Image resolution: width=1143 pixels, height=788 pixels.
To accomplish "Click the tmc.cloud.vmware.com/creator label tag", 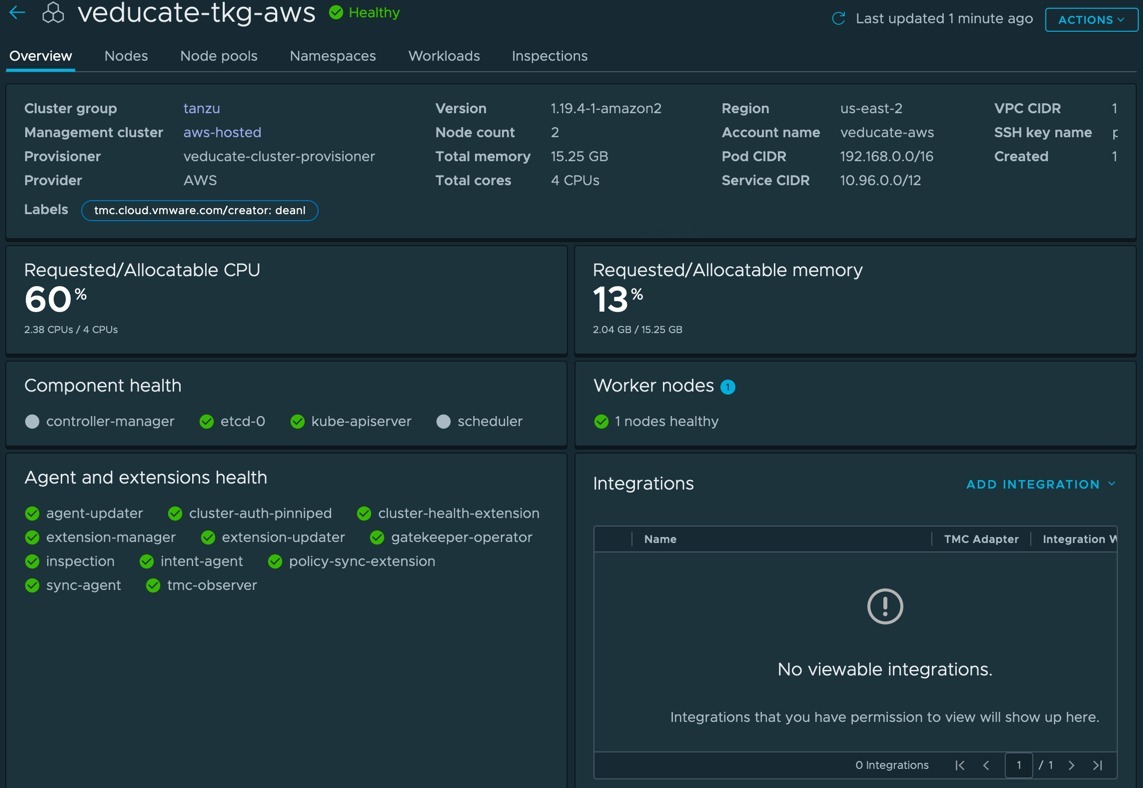I will point(200,211).
